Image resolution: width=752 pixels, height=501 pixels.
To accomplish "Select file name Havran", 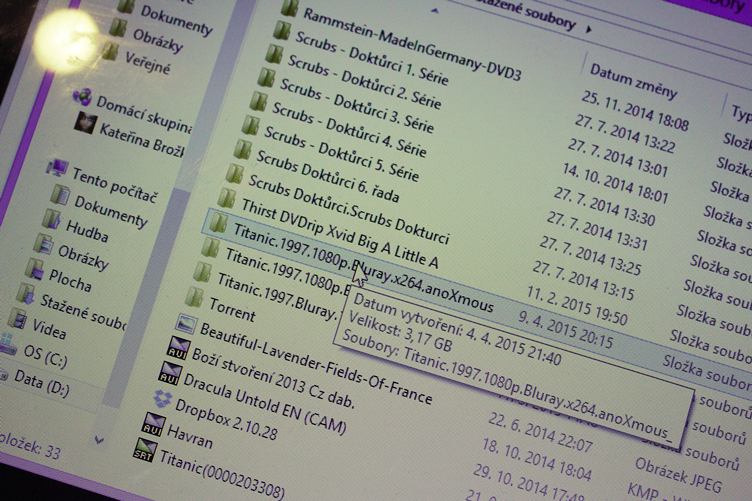I will 190,436.
